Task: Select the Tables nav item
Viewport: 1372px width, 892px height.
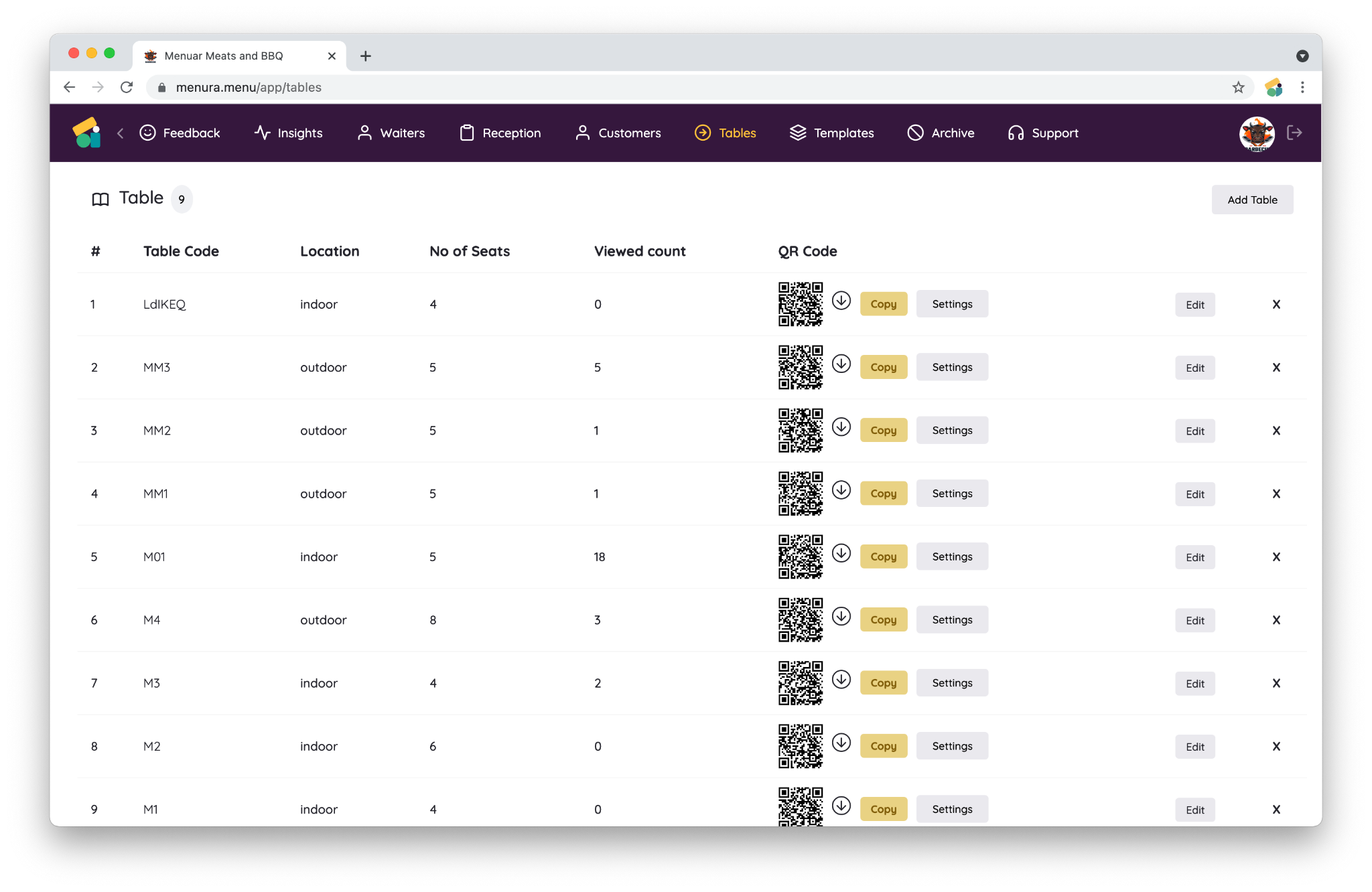Action: coord(725,133)
